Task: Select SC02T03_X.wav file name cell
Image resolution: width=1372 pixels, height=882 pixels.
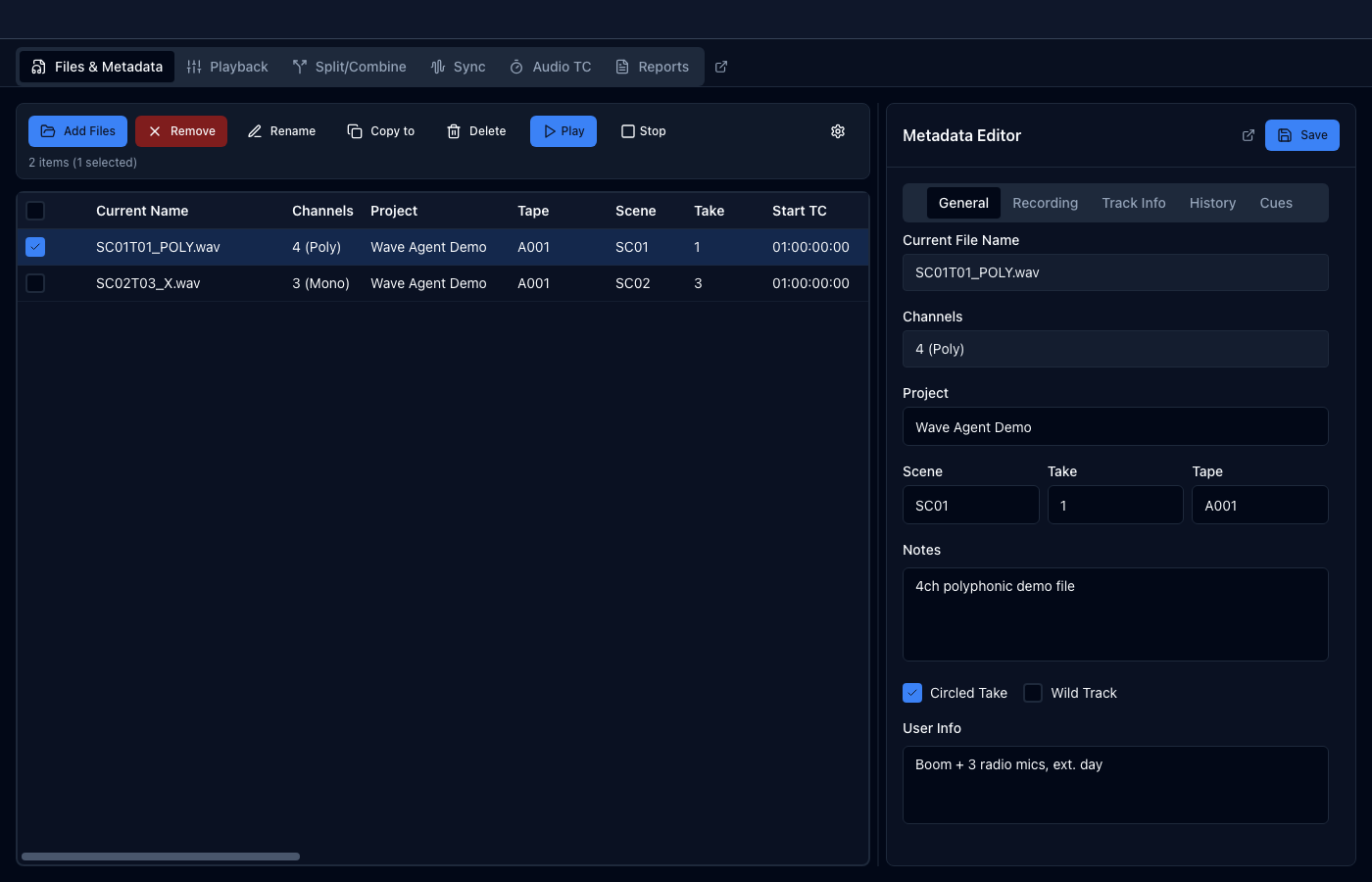Action: tap(148, 283)
